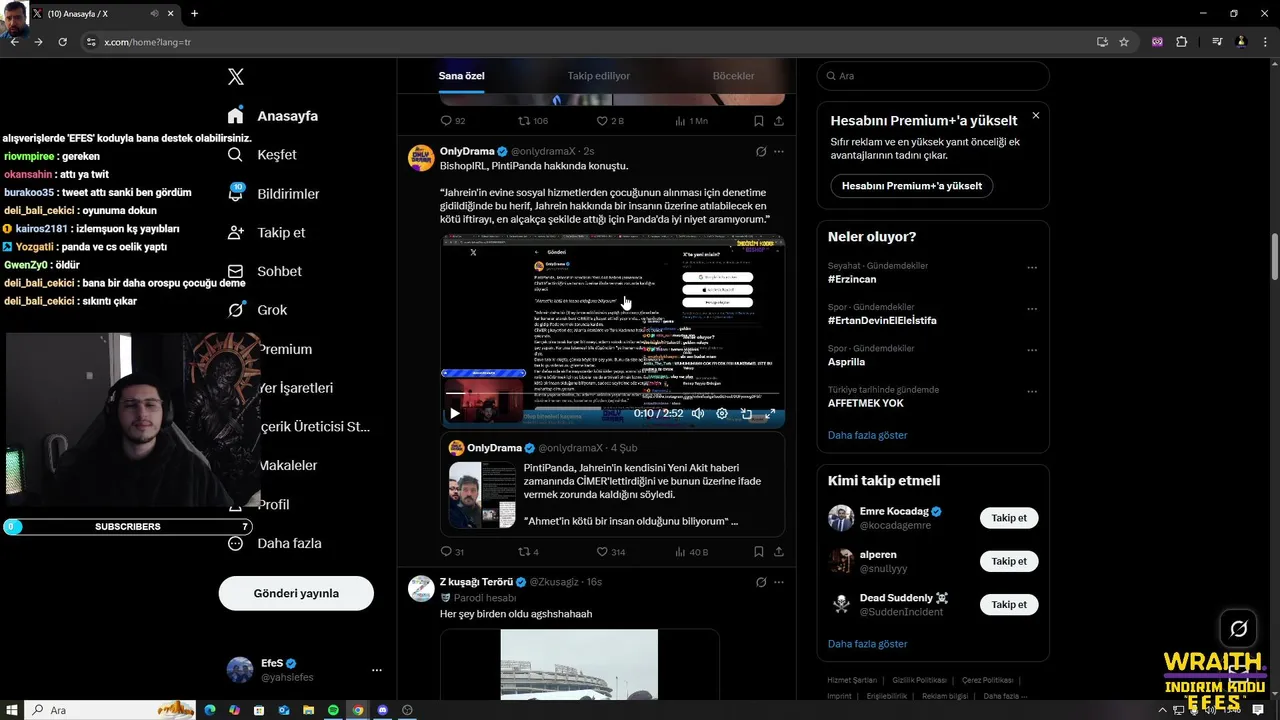The image size is (1280, 720).
Task: Switch to Böcekler tab
Action: pyautogui.click(x=733, y=76)
